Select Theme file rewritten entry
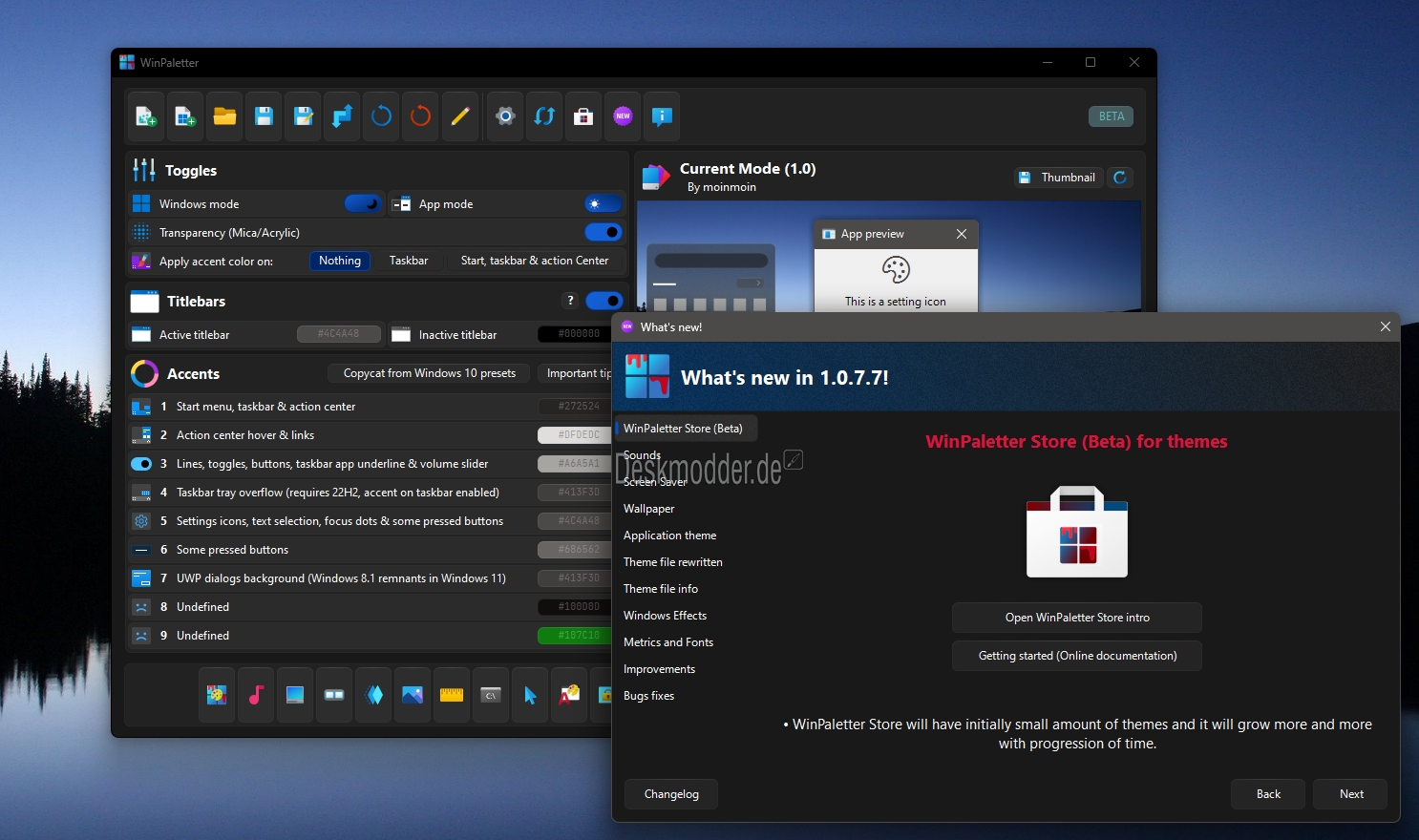 673,562
